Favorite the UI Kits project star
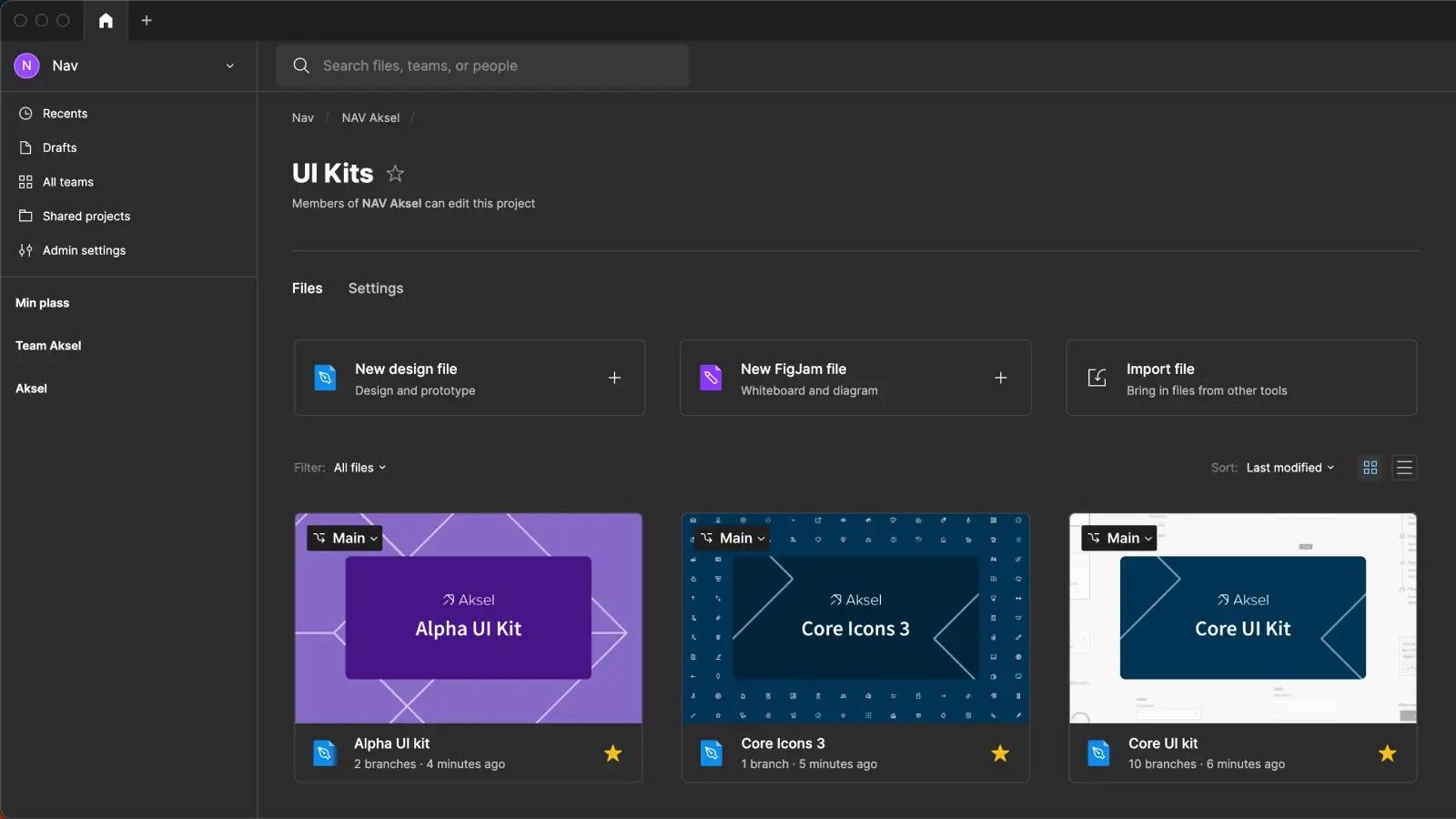This screenshot has height=819, width=1456. pos(395,173)
